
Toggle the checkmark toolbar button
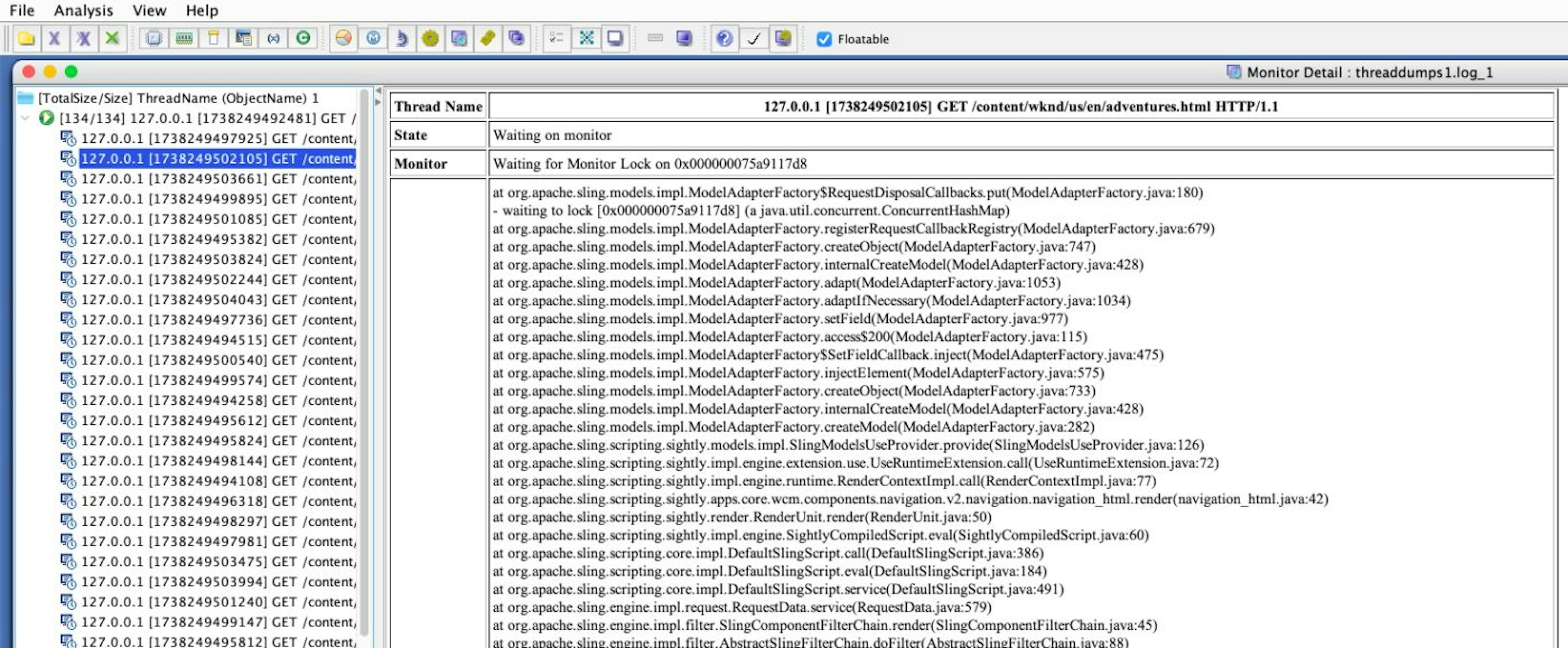tap(753, 38)
